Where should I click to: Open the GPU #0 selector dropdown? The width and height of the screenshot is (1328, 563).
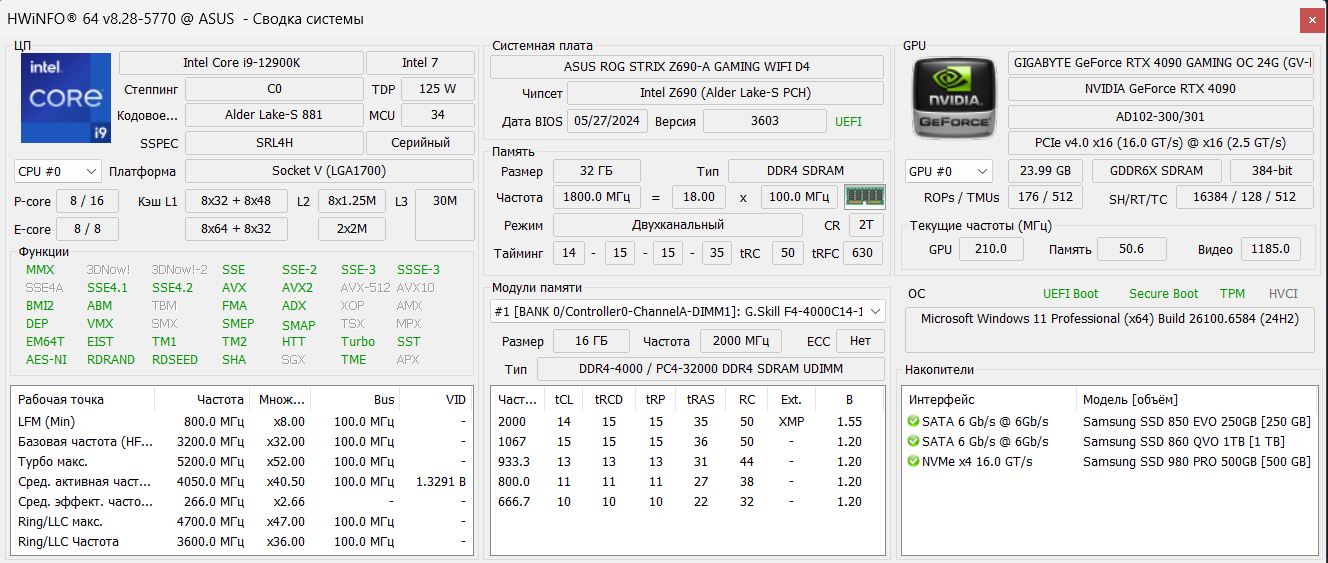point(948,171)
